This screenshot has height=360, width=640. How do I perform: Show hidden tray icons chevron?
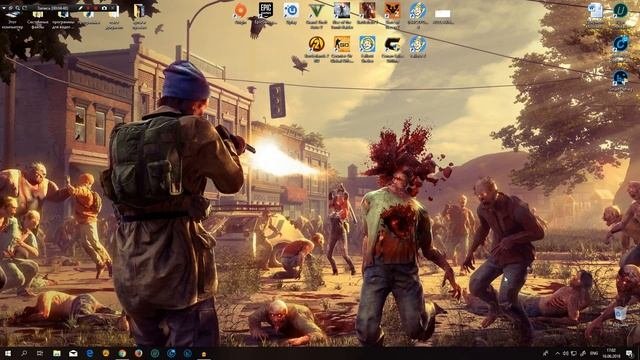point(557,353)
